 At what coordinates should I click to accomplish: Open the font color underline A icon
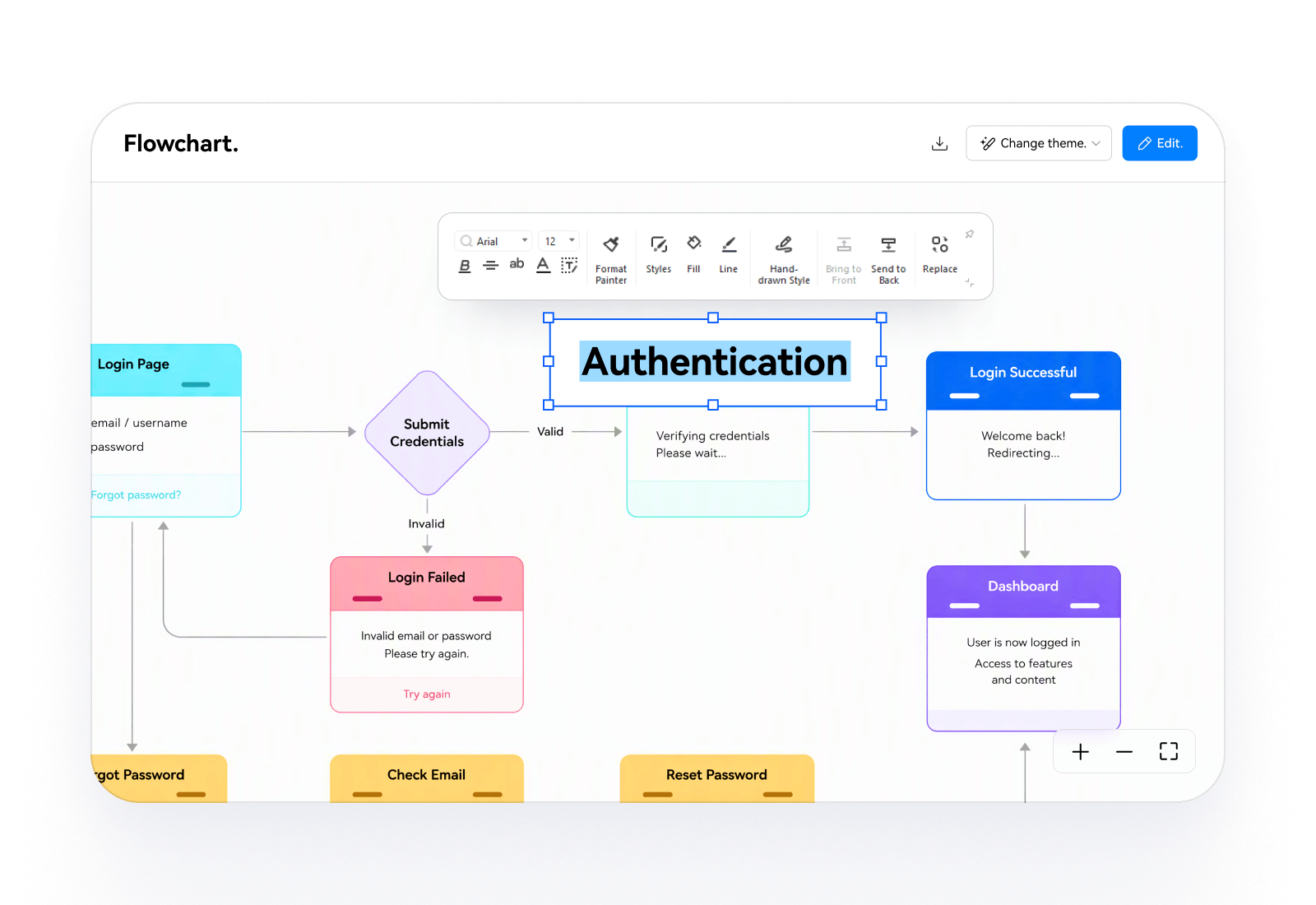(x=543, y=265)
